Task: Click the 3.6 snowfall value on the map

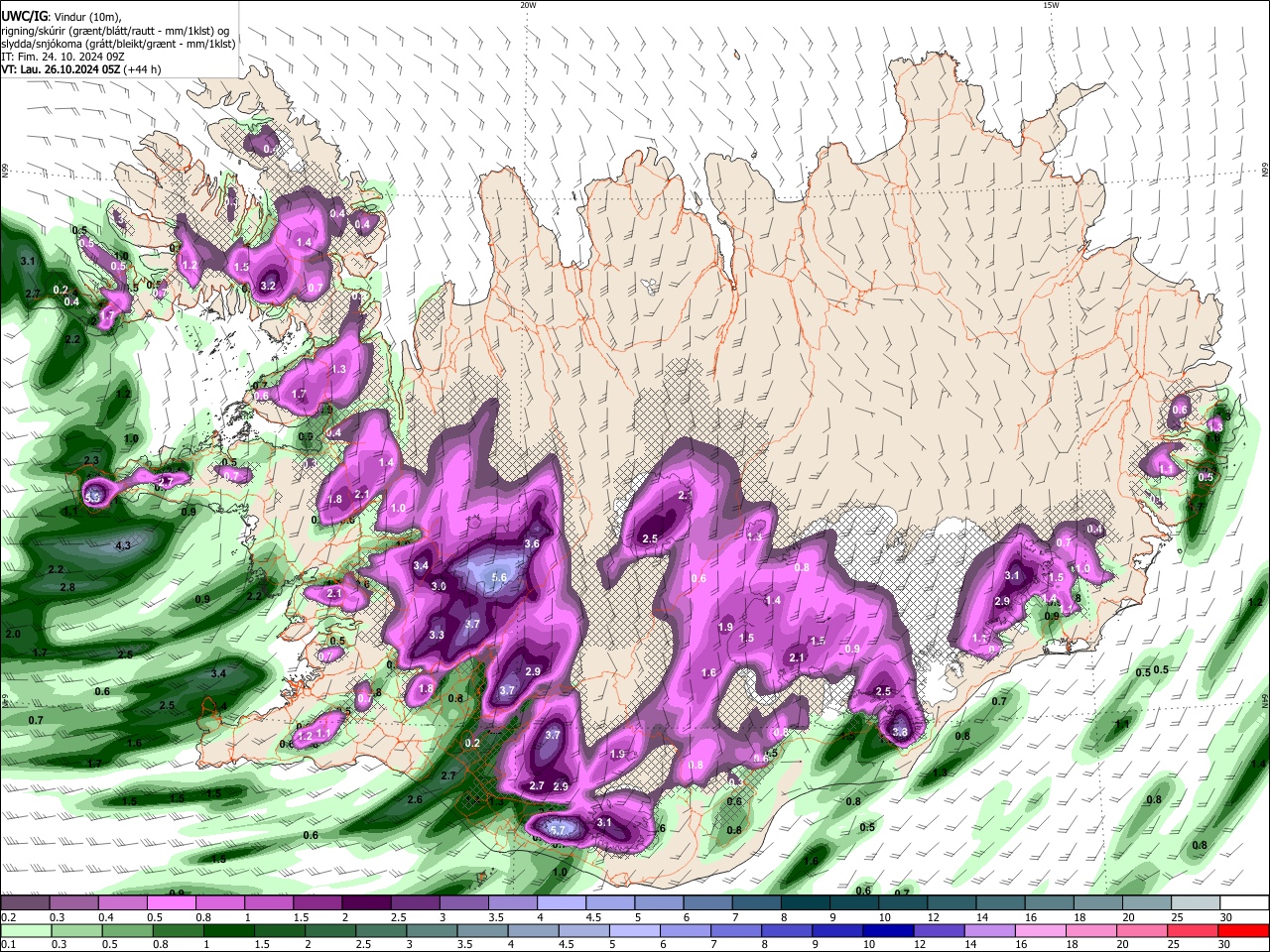Action: tap(532, 543)
